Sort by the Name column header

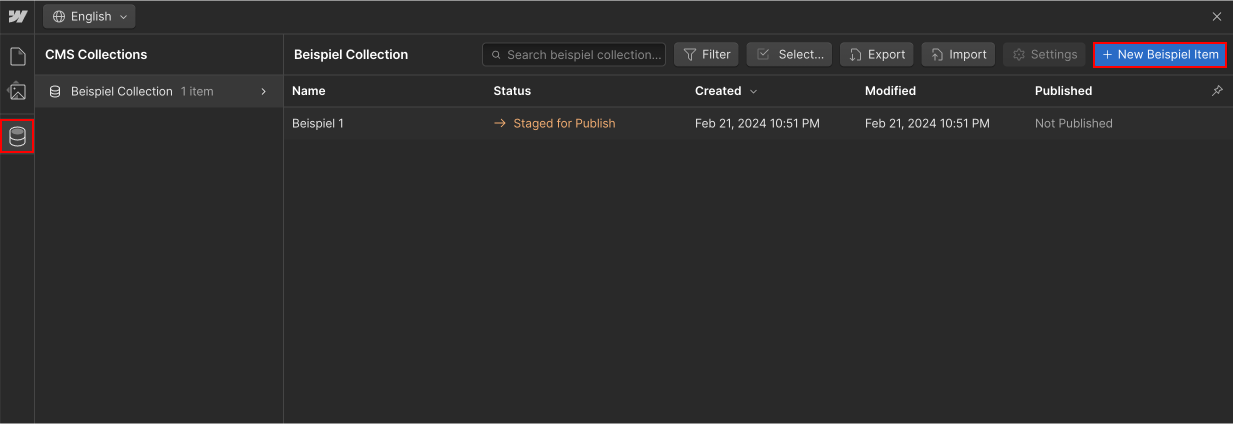click(309, 90)
